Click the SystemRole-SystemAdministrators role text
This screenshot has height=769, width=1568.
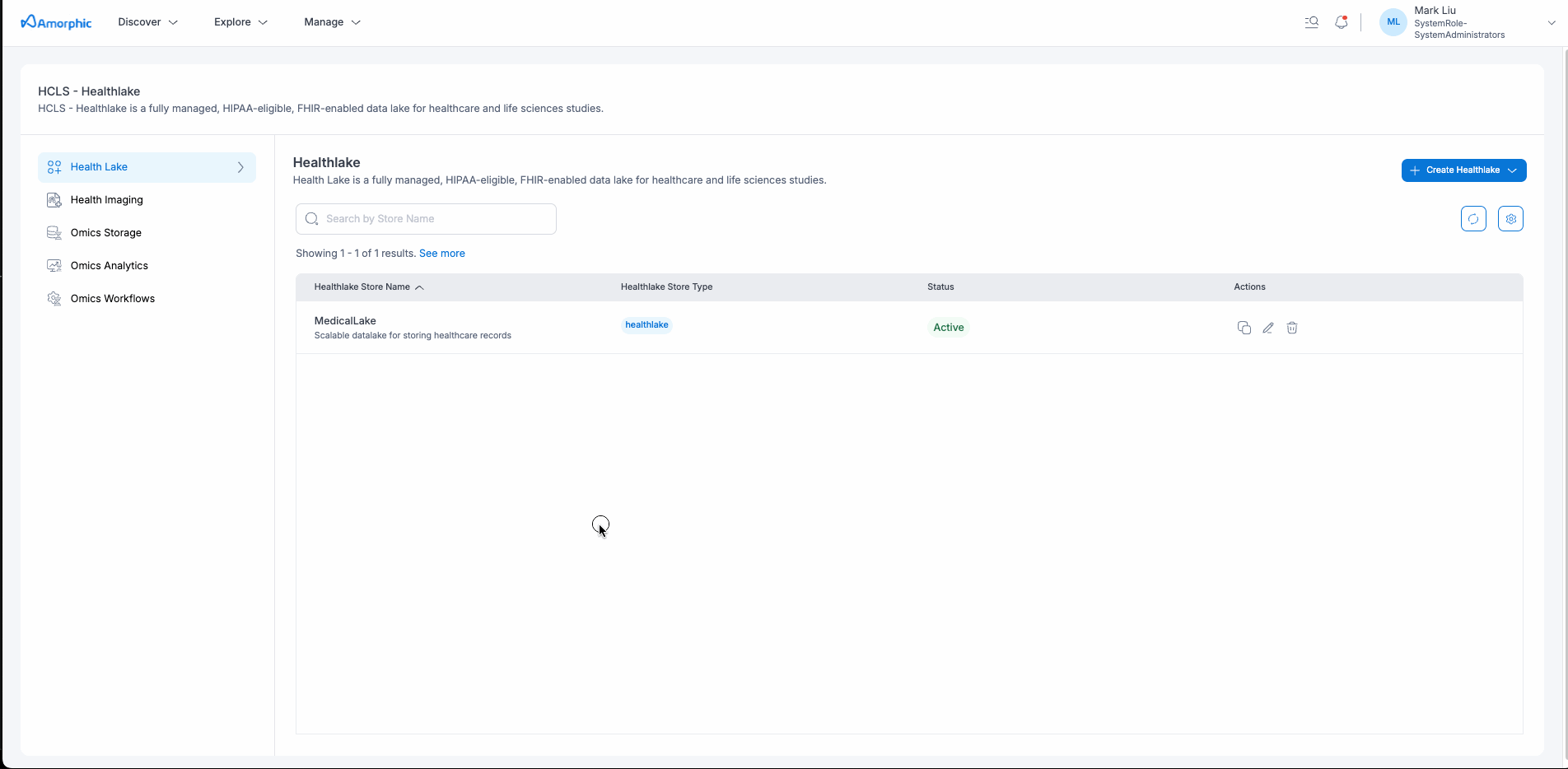coord(1459,30)
